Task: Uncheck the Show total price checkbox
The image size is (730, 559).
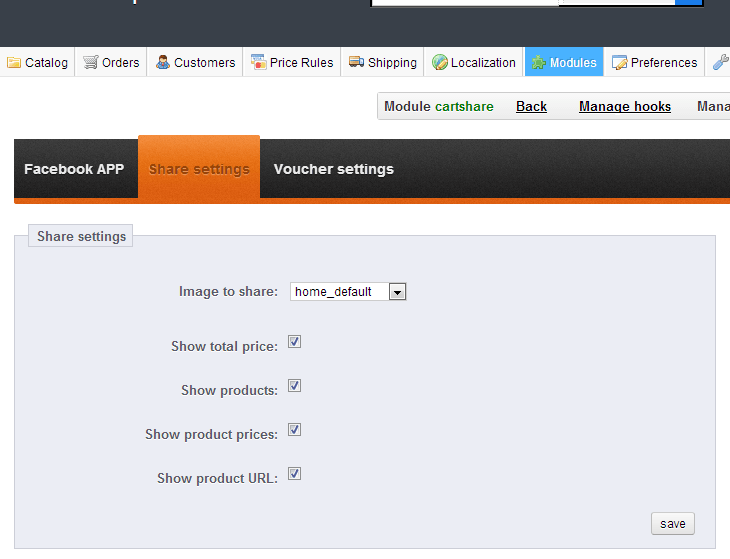Action: coord(294,342)
